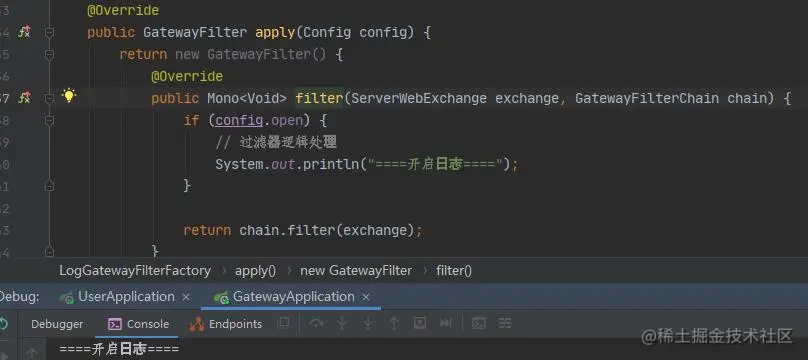Click the 'GatewayFilterChain' parameter type

[647, 98]
